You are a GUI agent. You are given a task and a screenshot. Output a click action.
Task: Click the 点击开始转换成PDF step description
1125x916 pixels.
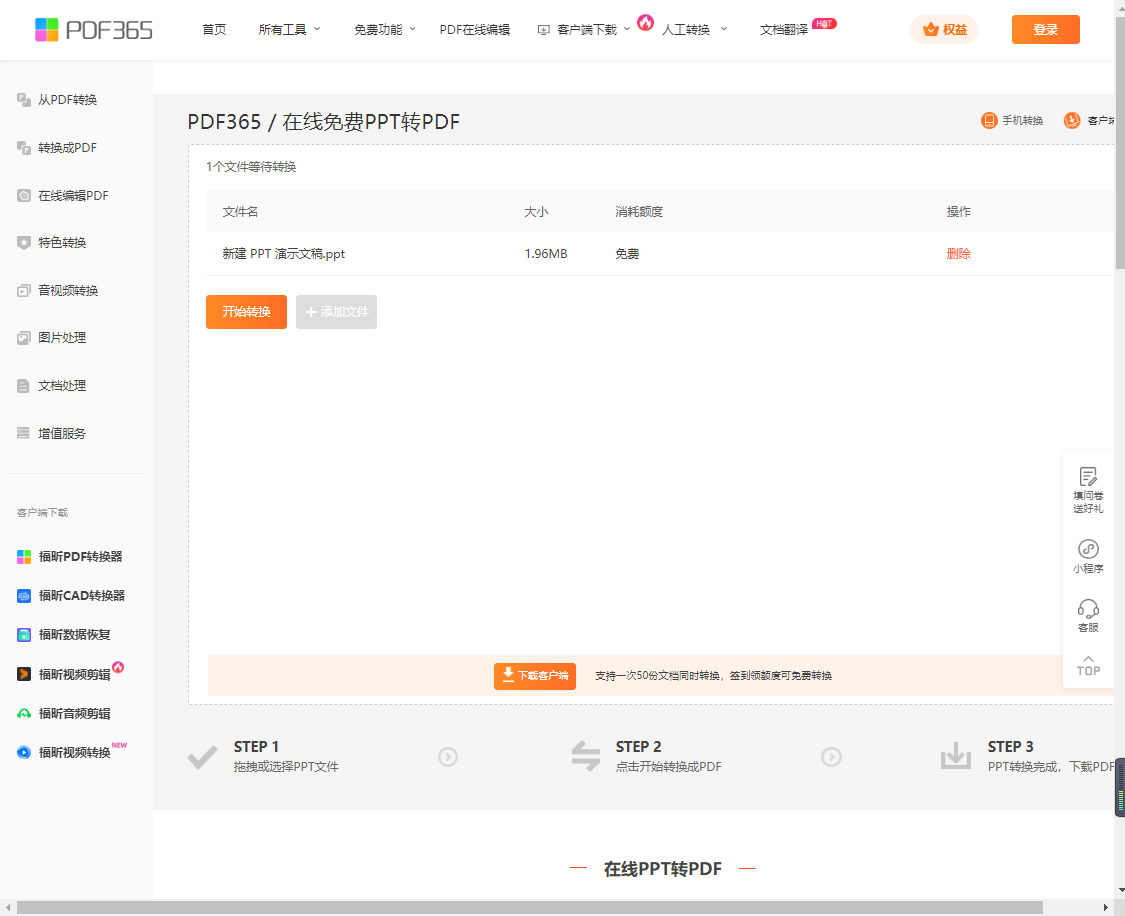[669, 767]
